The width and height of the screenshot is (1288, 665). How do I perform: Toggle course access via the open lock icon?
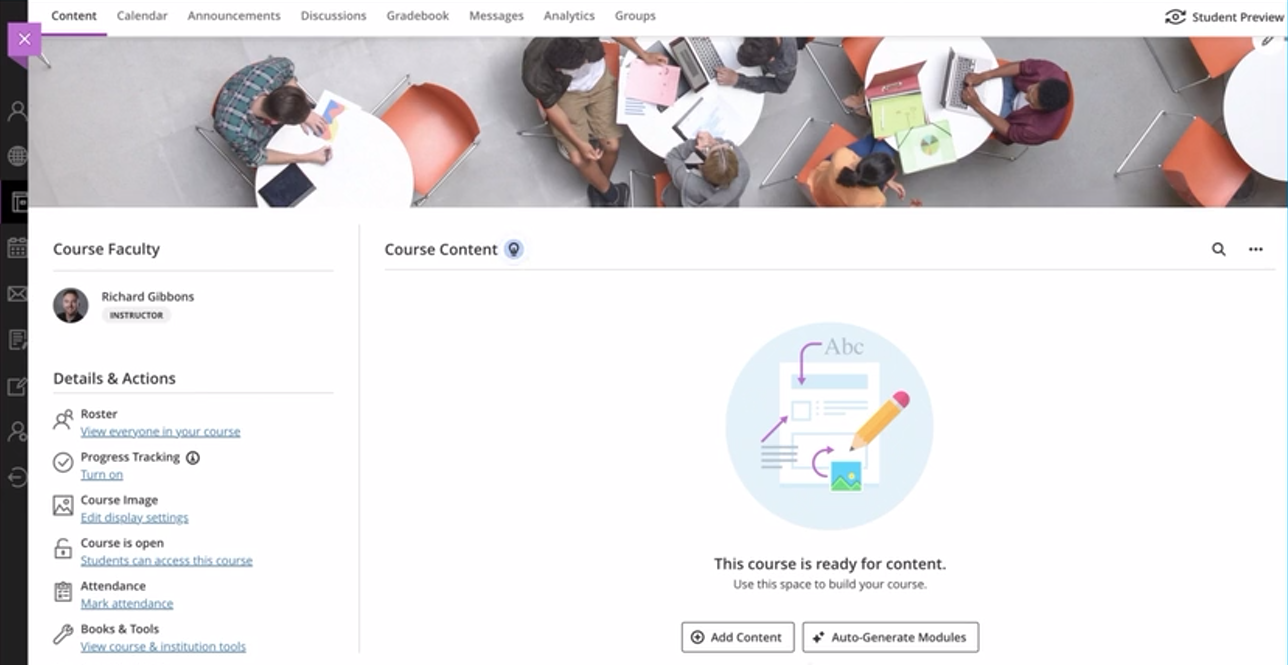click(x=63, y=549)
